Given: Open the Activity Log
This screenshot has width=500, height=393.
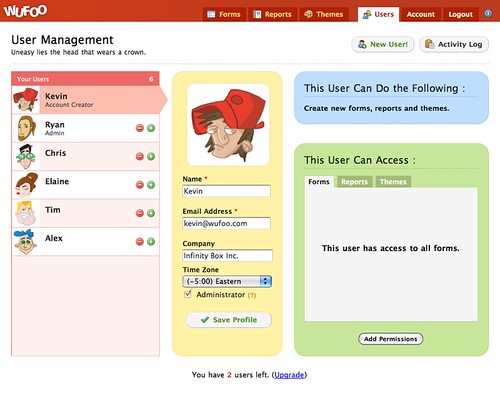Looking at the screenshot, I should click(x=454, y=44).
